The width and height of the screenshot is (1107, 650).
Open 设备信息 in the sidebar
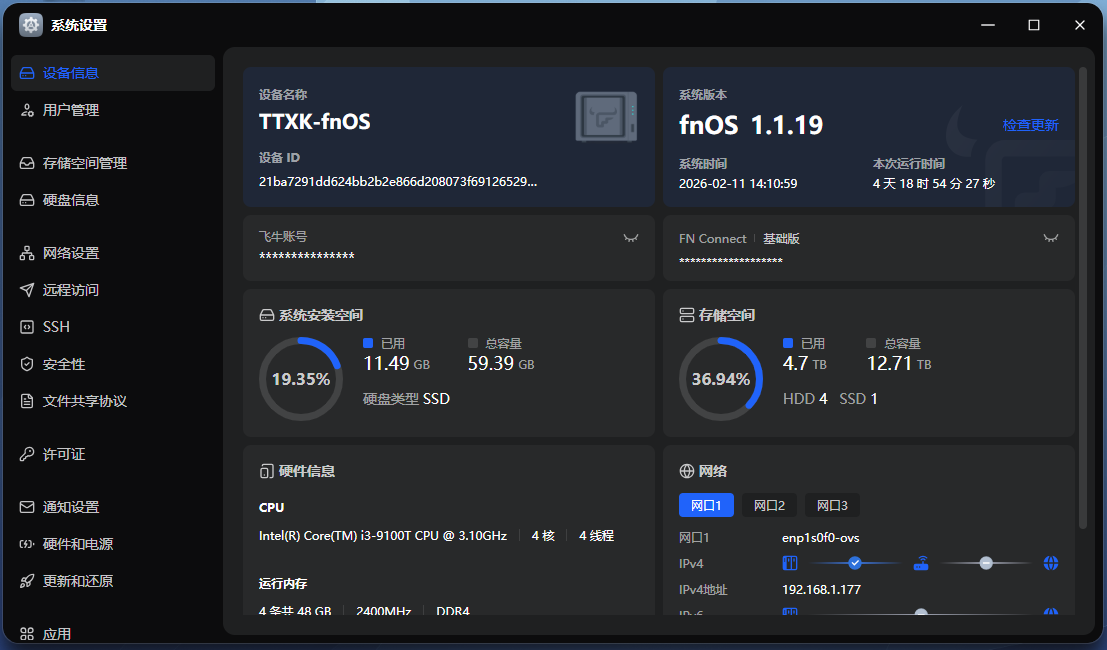[113, 73]
